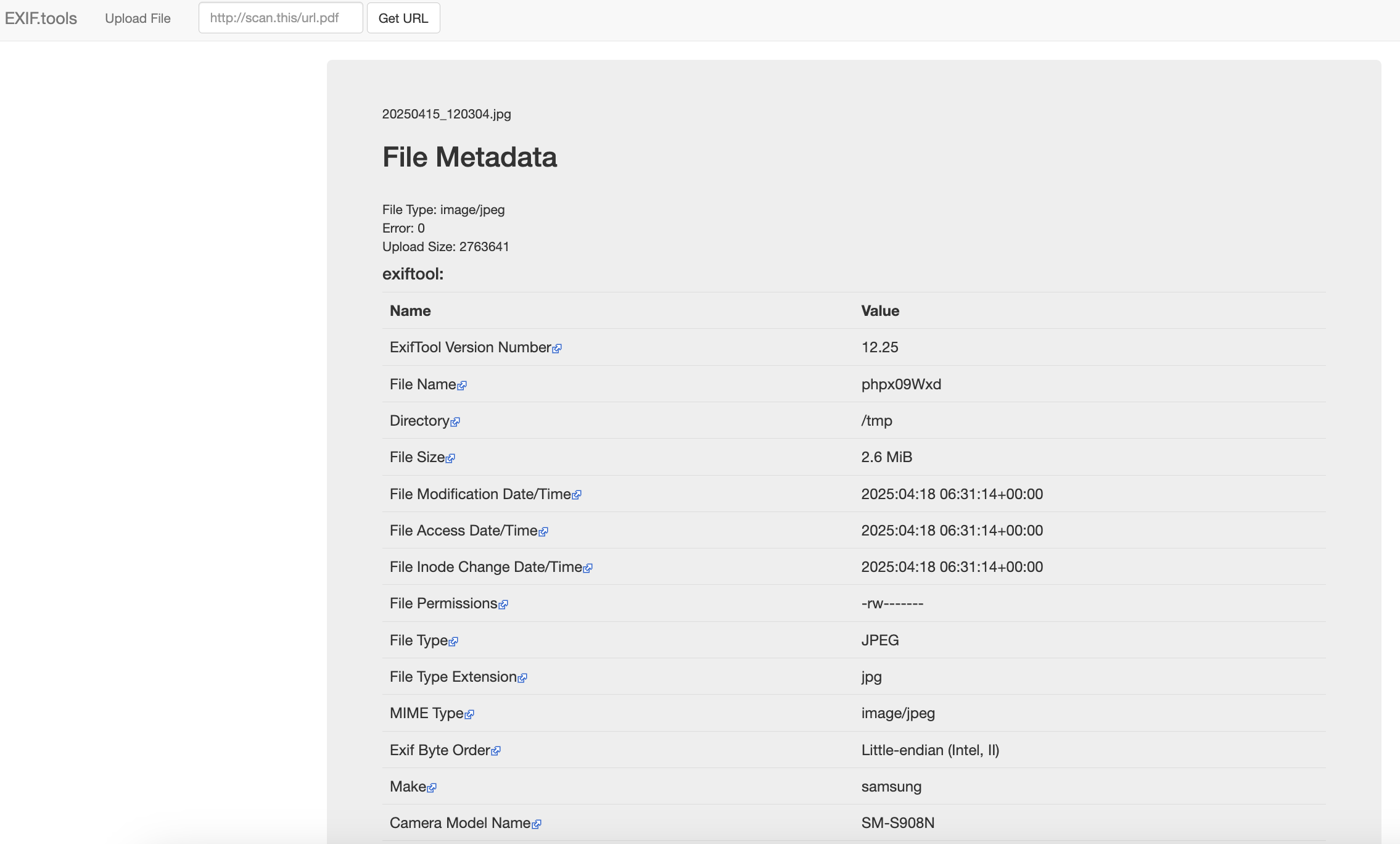Open the Camera Model Name link icon
The height and width of the screenshot is (844, 1400).
point(537,824)
